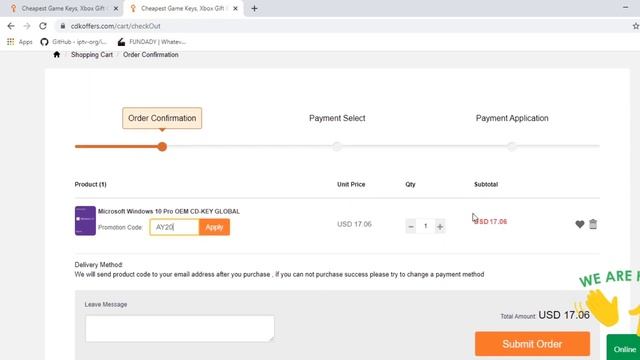Click the Payment Application progress dot
640x360 pixels.
pos(511,146)
